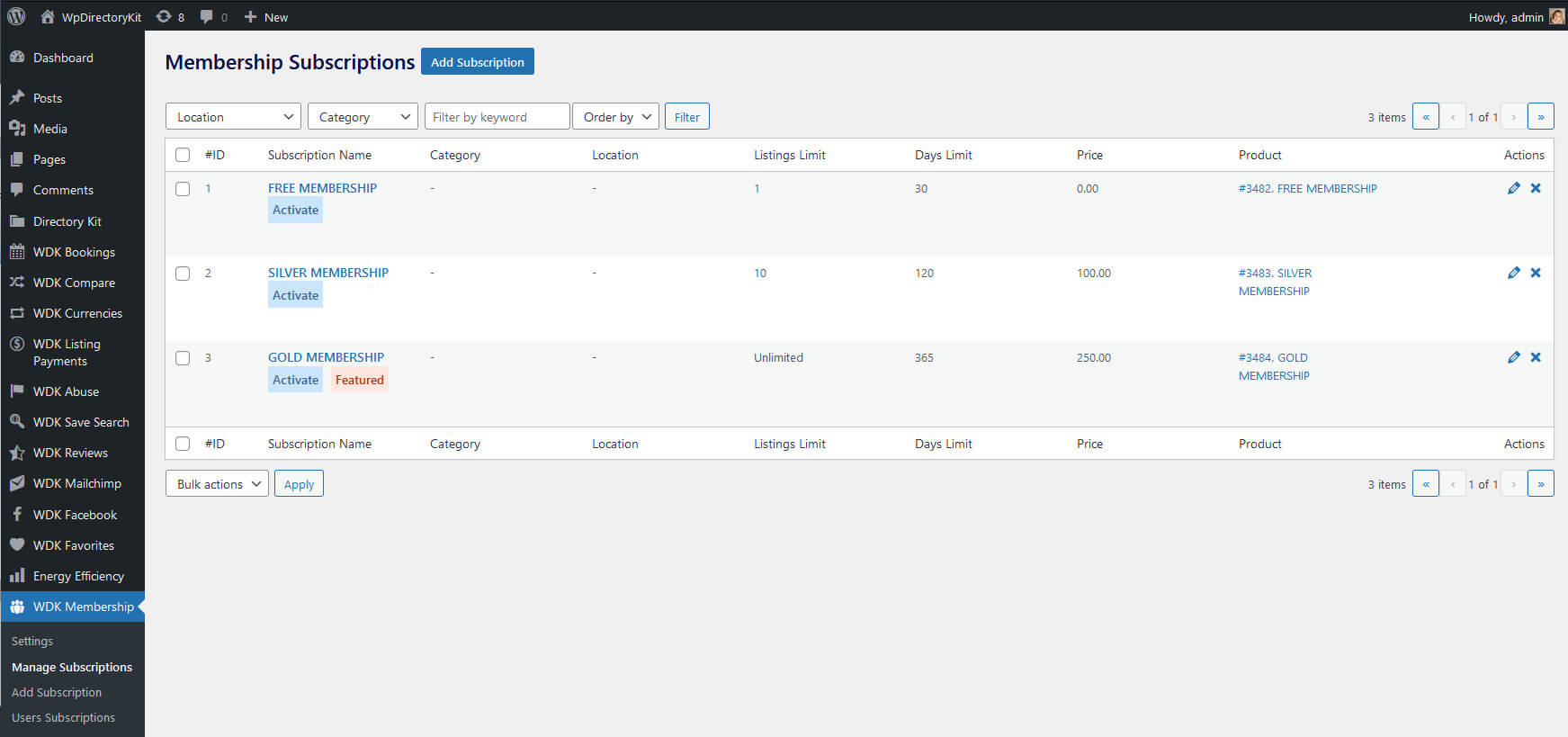Focus the Filter by keyword field
1568x737 pixels.
[x=497, y=116]
